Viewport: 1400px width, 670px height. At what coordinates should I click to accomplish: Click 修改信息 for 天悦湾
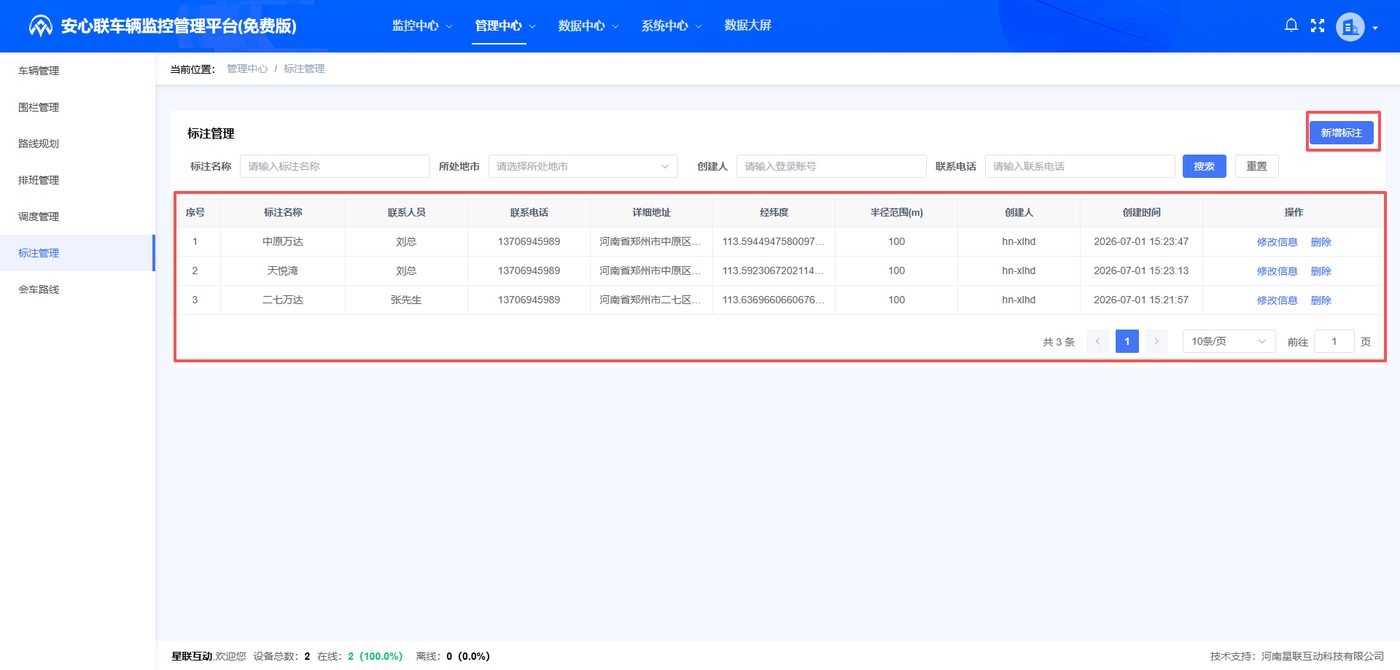coord(1277,271)
